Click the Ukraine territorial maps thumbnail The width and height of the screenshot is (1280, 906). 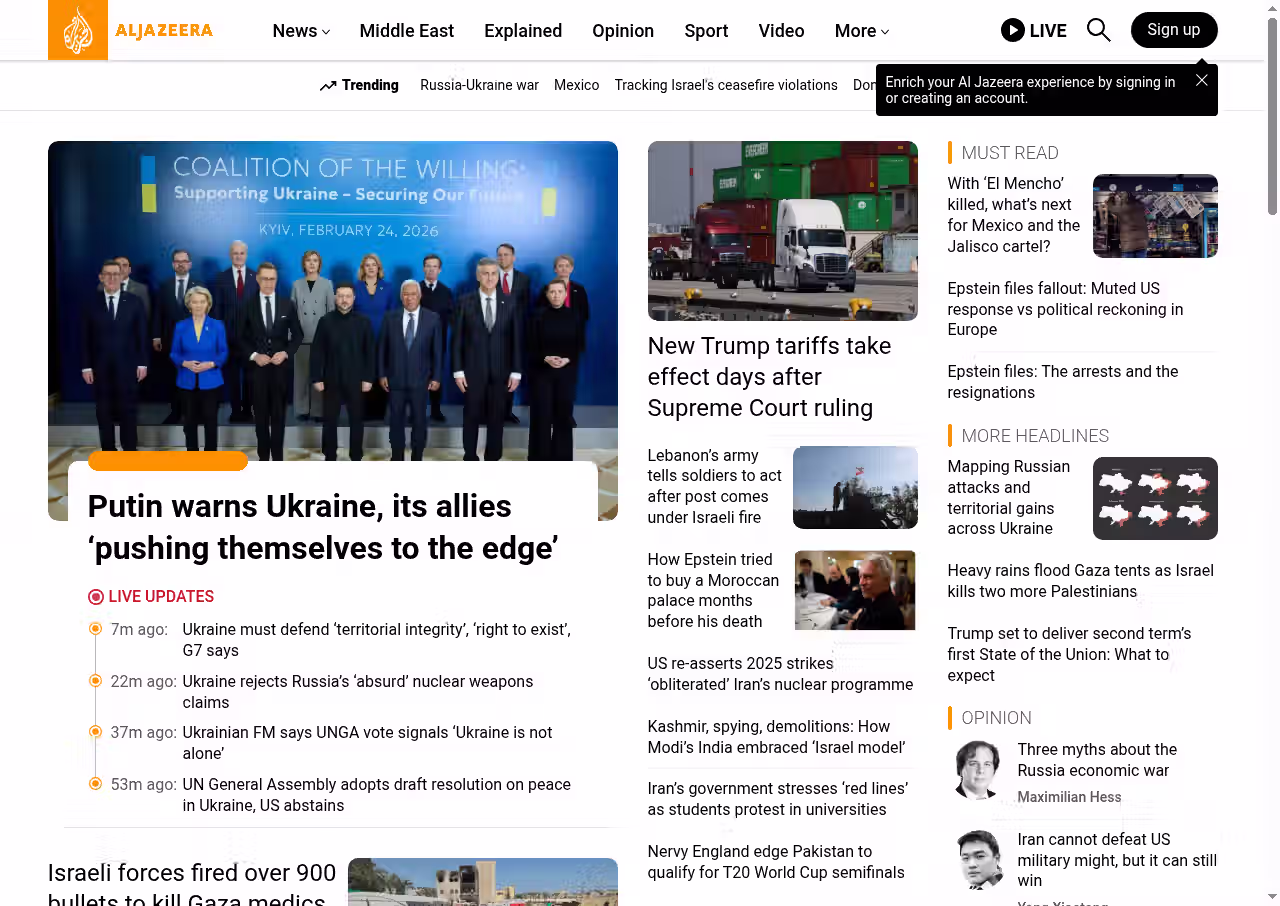tap(1154, 498)
